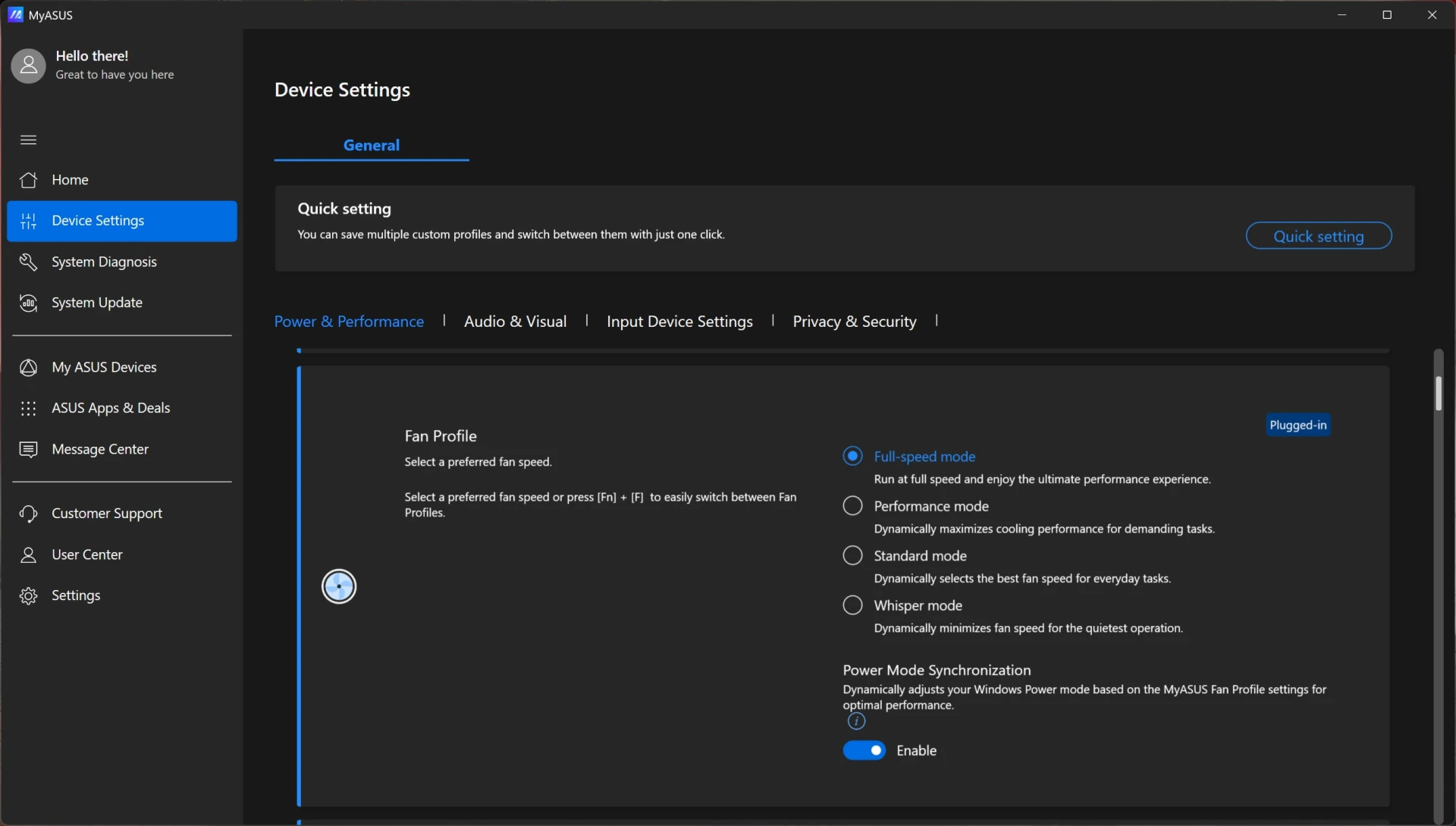The height and width of the screenshot is (826, 1456).
Task: Open User Center page
Action: (121, 554)
